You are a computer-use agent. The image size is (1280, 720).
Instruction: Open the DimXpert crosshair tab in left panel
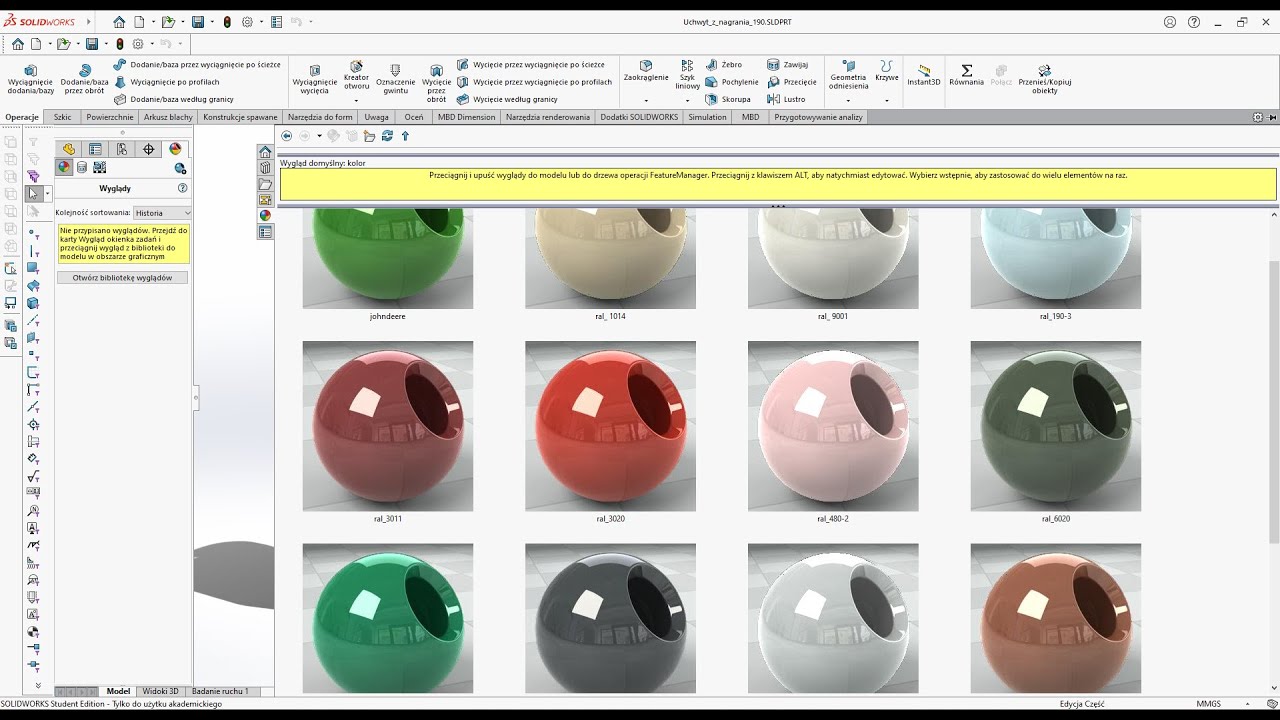click(x=149, y=149)
